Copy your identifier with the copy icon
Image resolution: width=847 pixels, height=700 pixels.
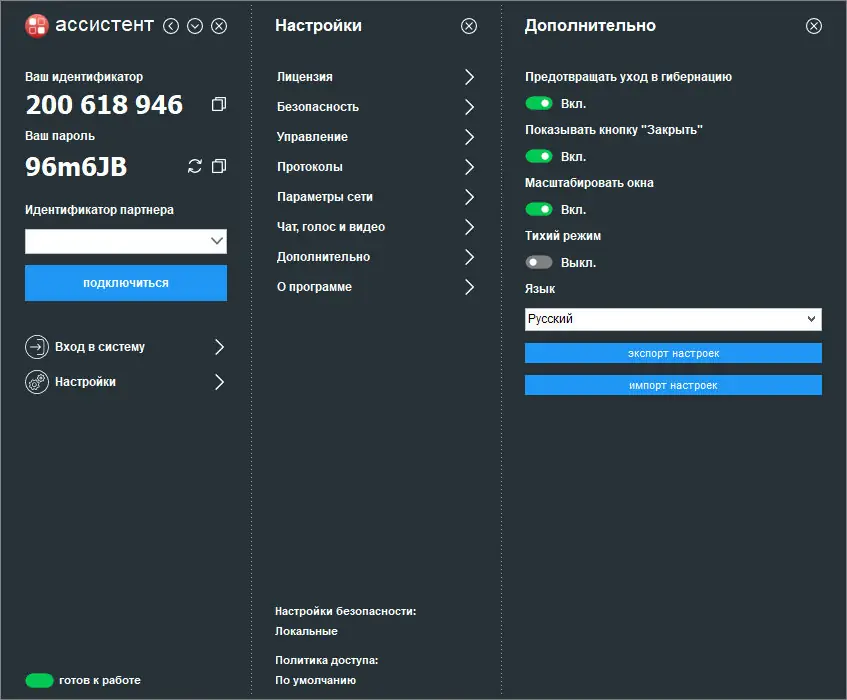(219, 104)
